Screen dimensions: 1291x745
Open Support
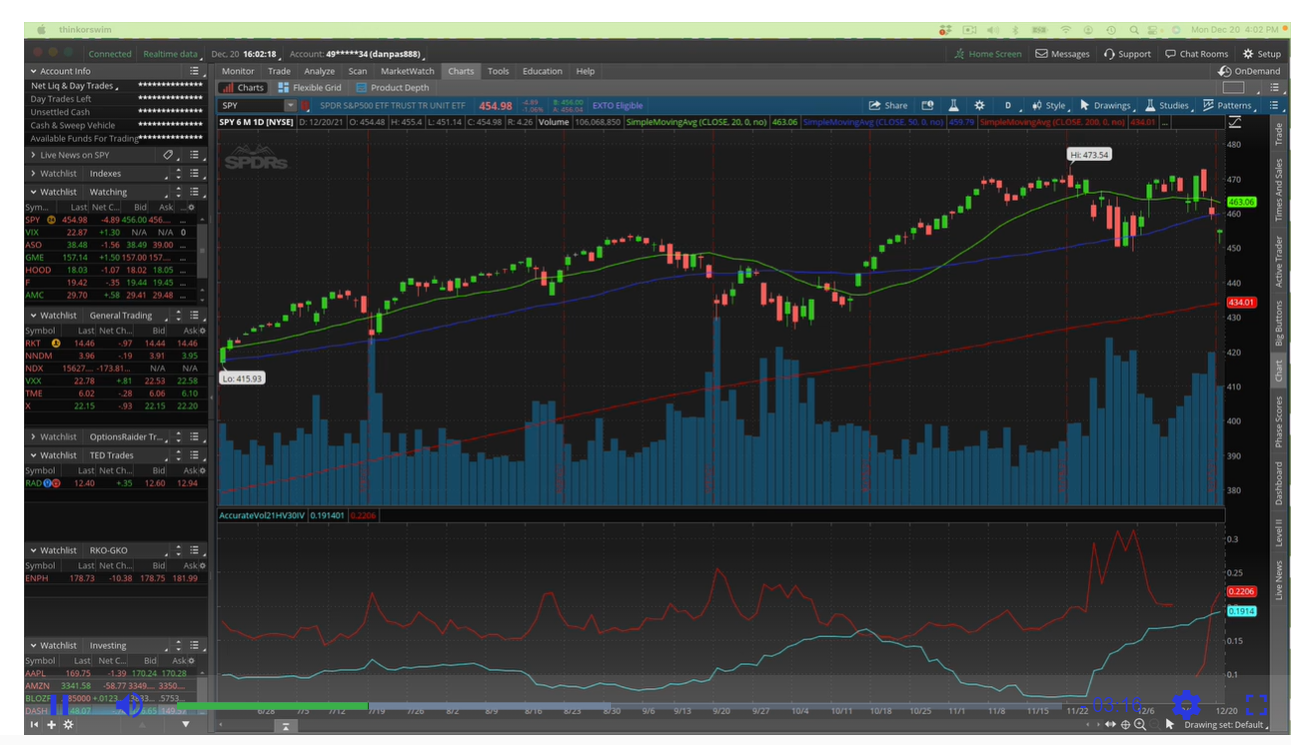pyautogui.click(x=1127, y=54)
